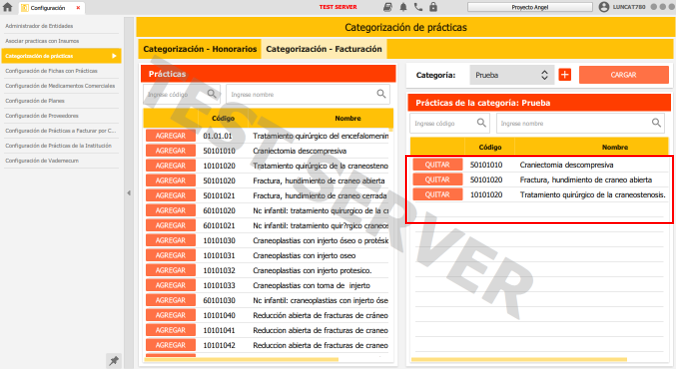This screenshot has width=676, height=369.
Task: Click QUITAR for code 50101020
Action: [x=438, y=180]
